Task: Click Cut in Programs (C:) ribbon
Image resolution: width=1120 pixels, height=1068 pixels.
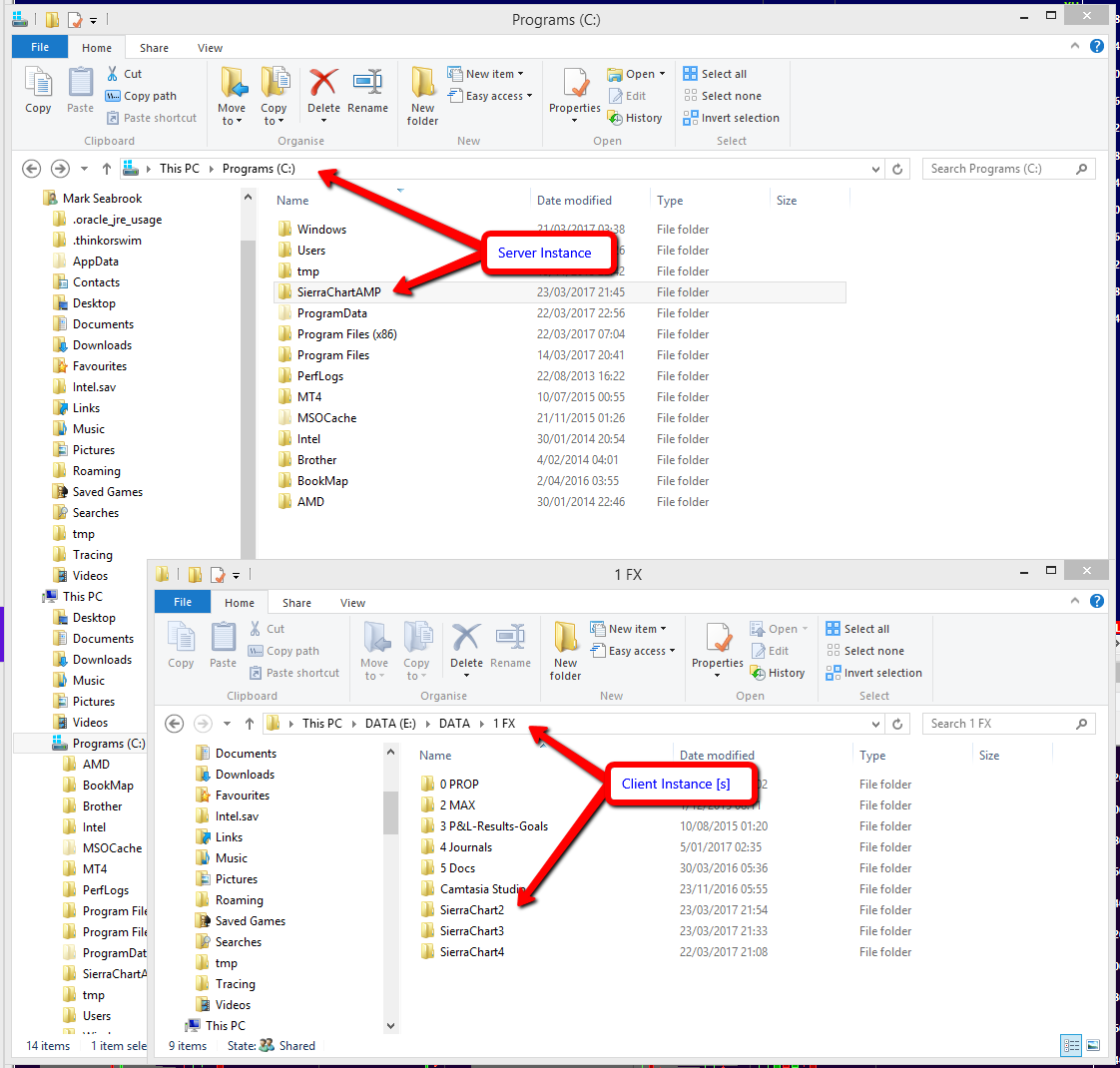Action: pos(125,74)
